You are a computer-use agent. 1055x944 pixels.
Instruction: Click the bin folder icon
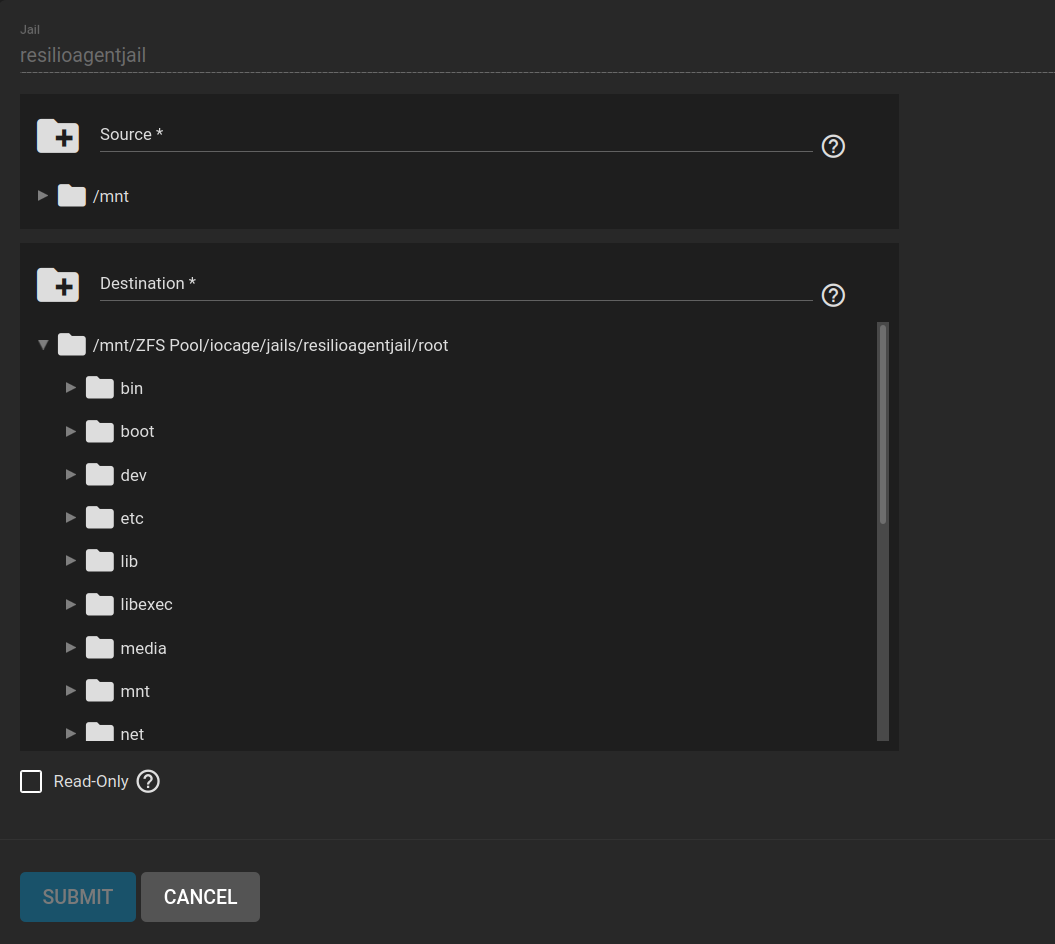(100, 388)
